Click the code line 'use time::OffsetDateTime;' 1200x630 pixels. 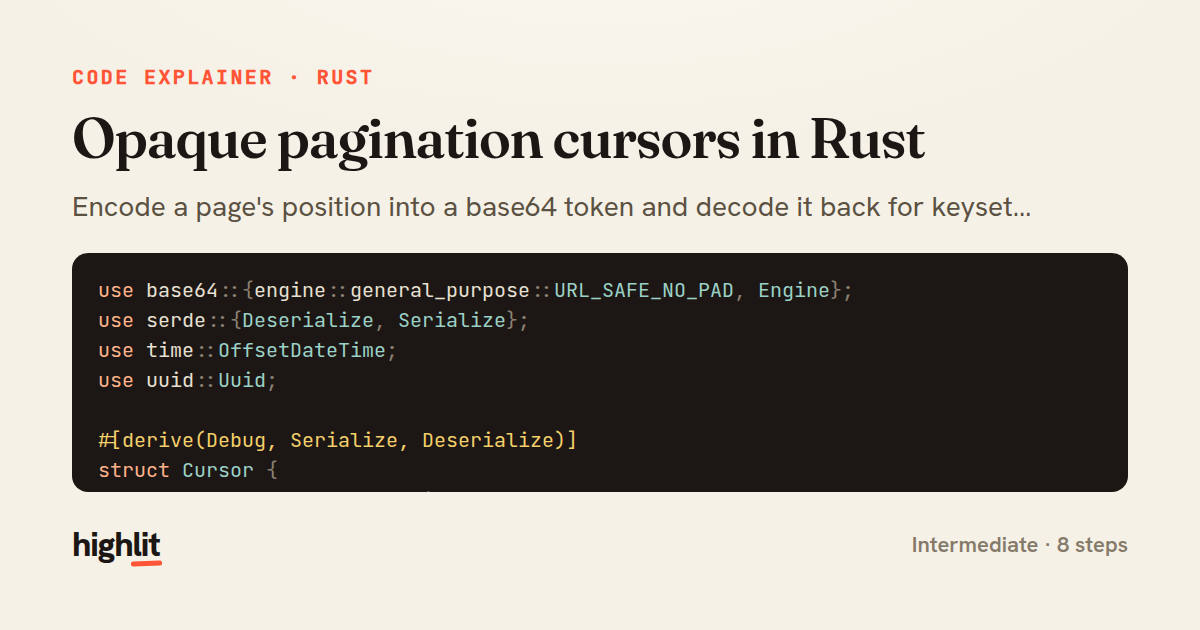tap(247, 351)
